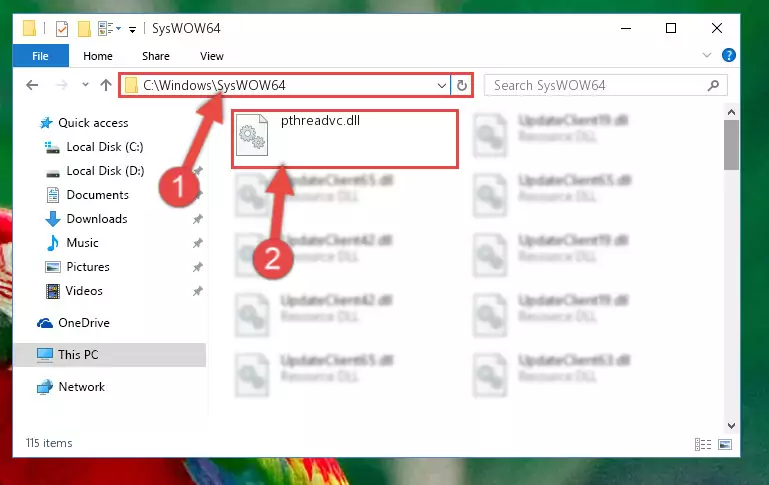Image resolution: width=769 pixels, height=485 pixels.
Task: Open the address bar history dropdown
Action: pyautogui.click(x=441, y=85)
